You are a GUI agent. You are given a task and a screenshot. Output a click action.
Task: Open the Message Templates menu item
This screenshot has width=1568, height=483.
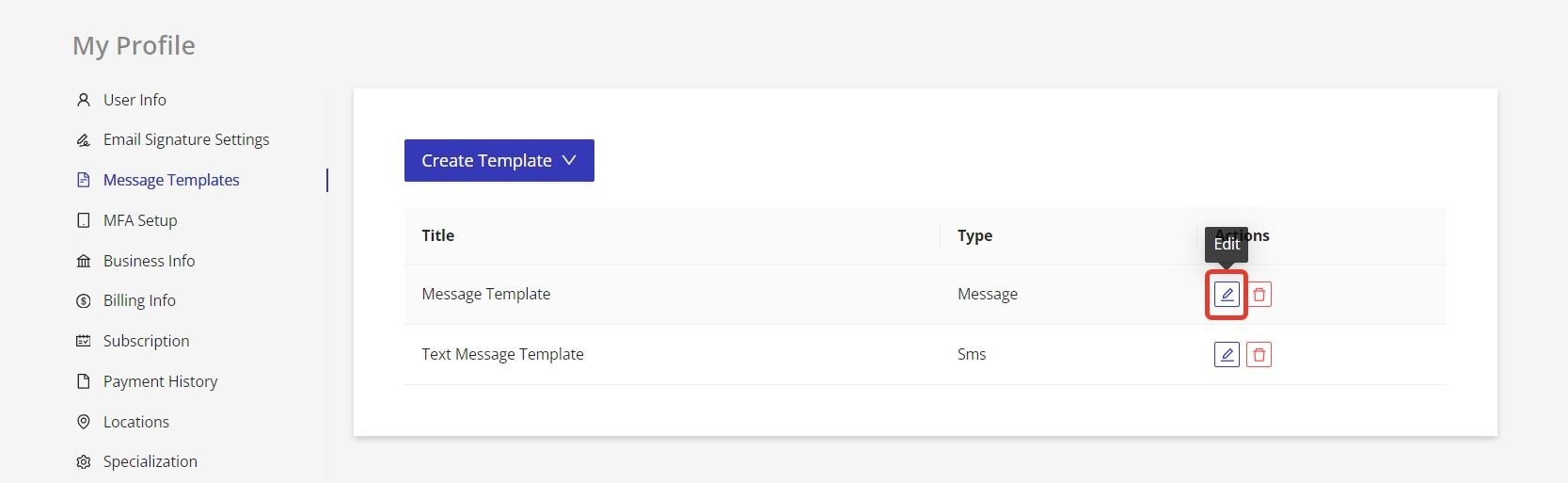pyautogui.click(x=171, y=180)
